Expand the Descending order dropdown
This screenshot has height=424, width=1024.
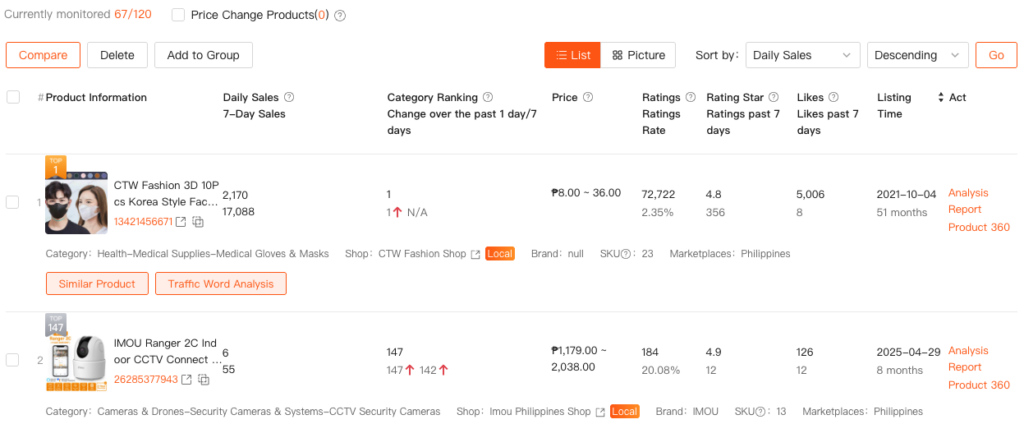(x=917, y=55)
